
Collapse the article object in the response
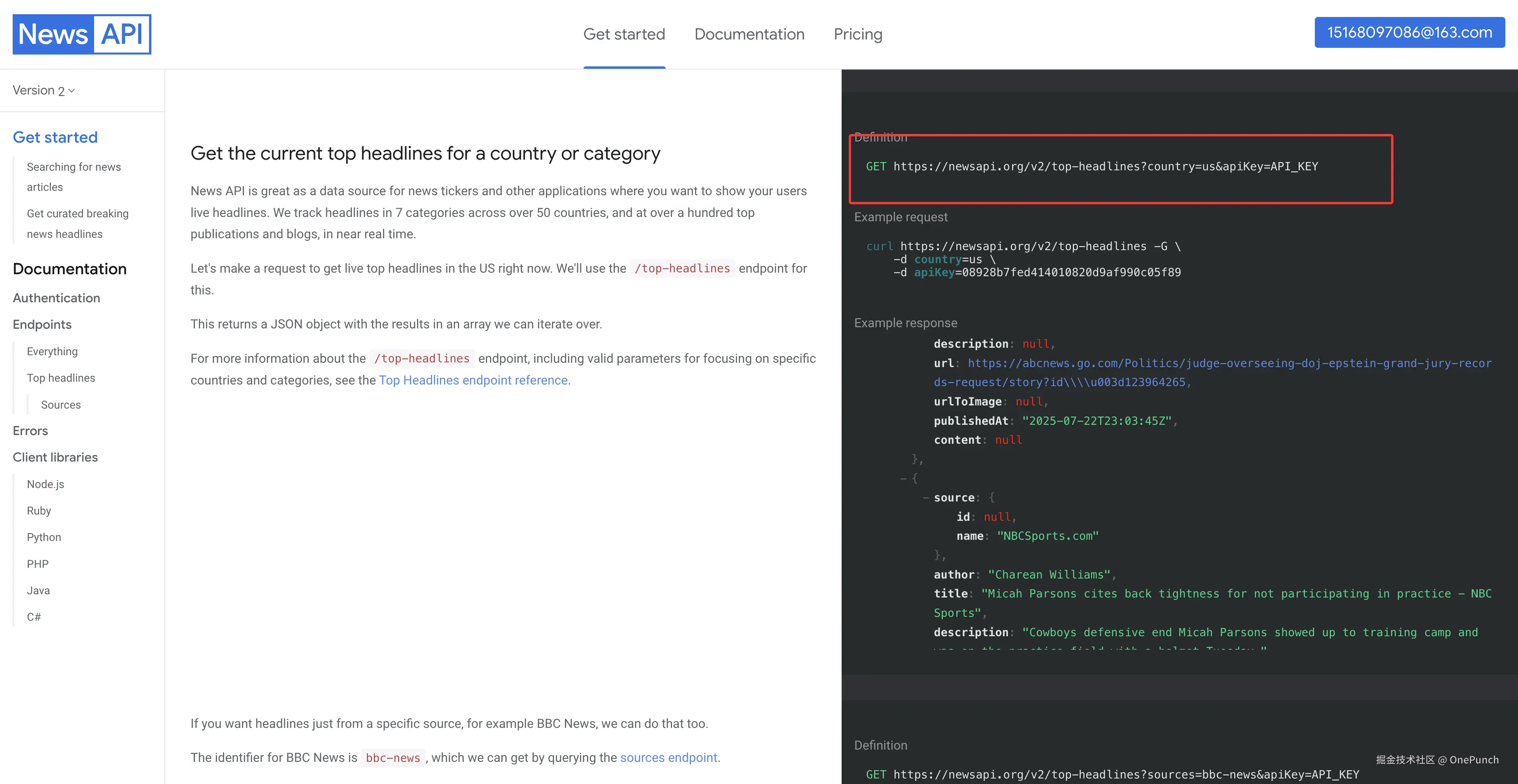[x=903, y=478]
